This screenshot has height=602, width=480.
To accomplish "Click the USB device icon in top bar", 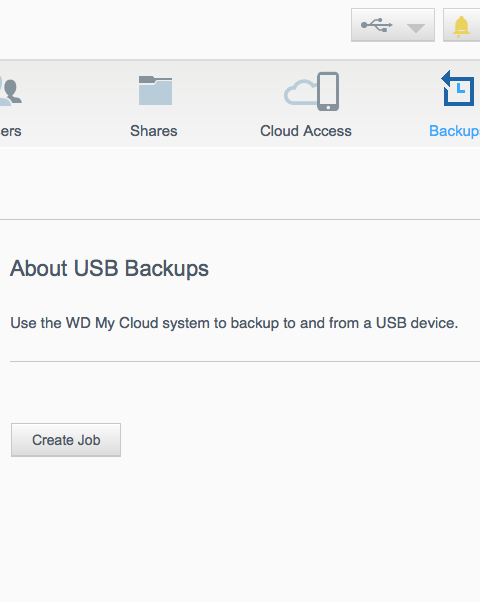I will click(377, 25).
